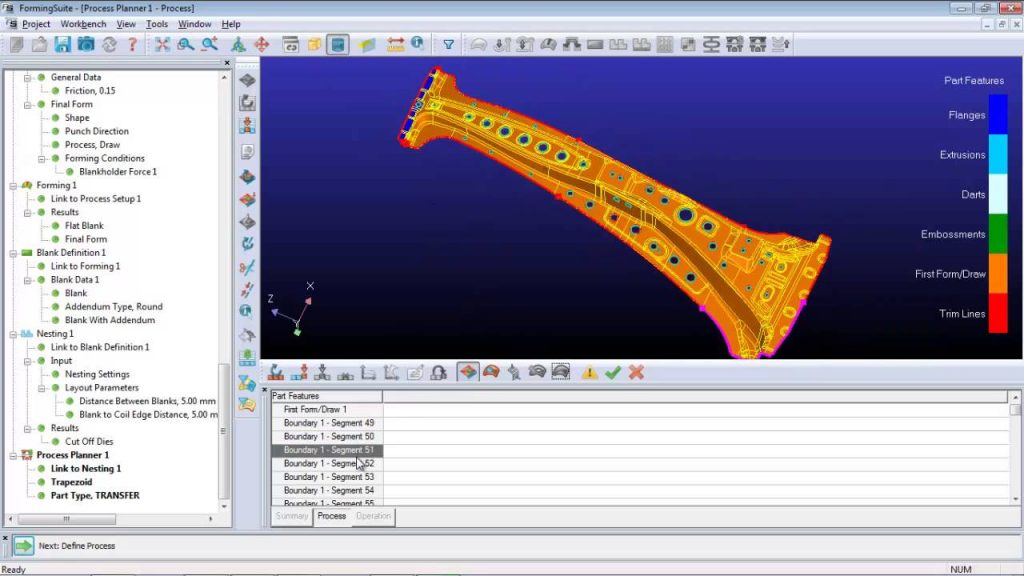Image resolution: width=1024 pixels, height=576 pixels.
Task: Click the blue Save floppy disk icon
Action: [x=63, y=44]
